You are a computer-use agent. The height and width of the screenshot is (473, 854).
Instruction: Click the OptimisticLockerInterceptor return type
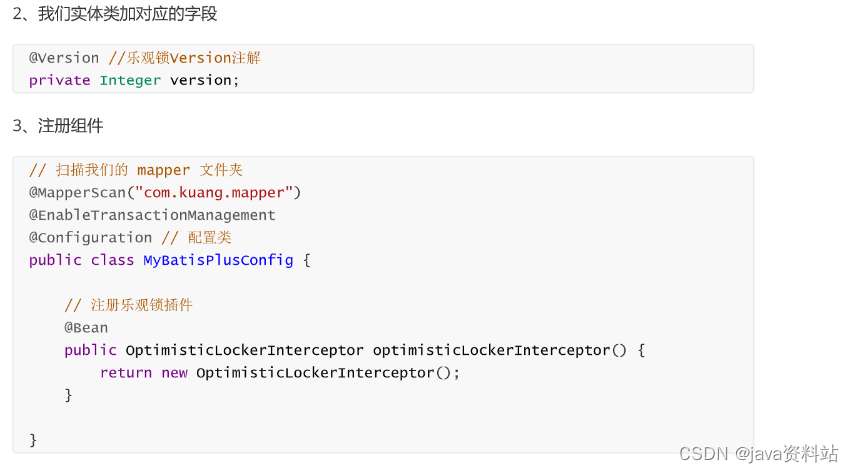(x=245, y=350)
